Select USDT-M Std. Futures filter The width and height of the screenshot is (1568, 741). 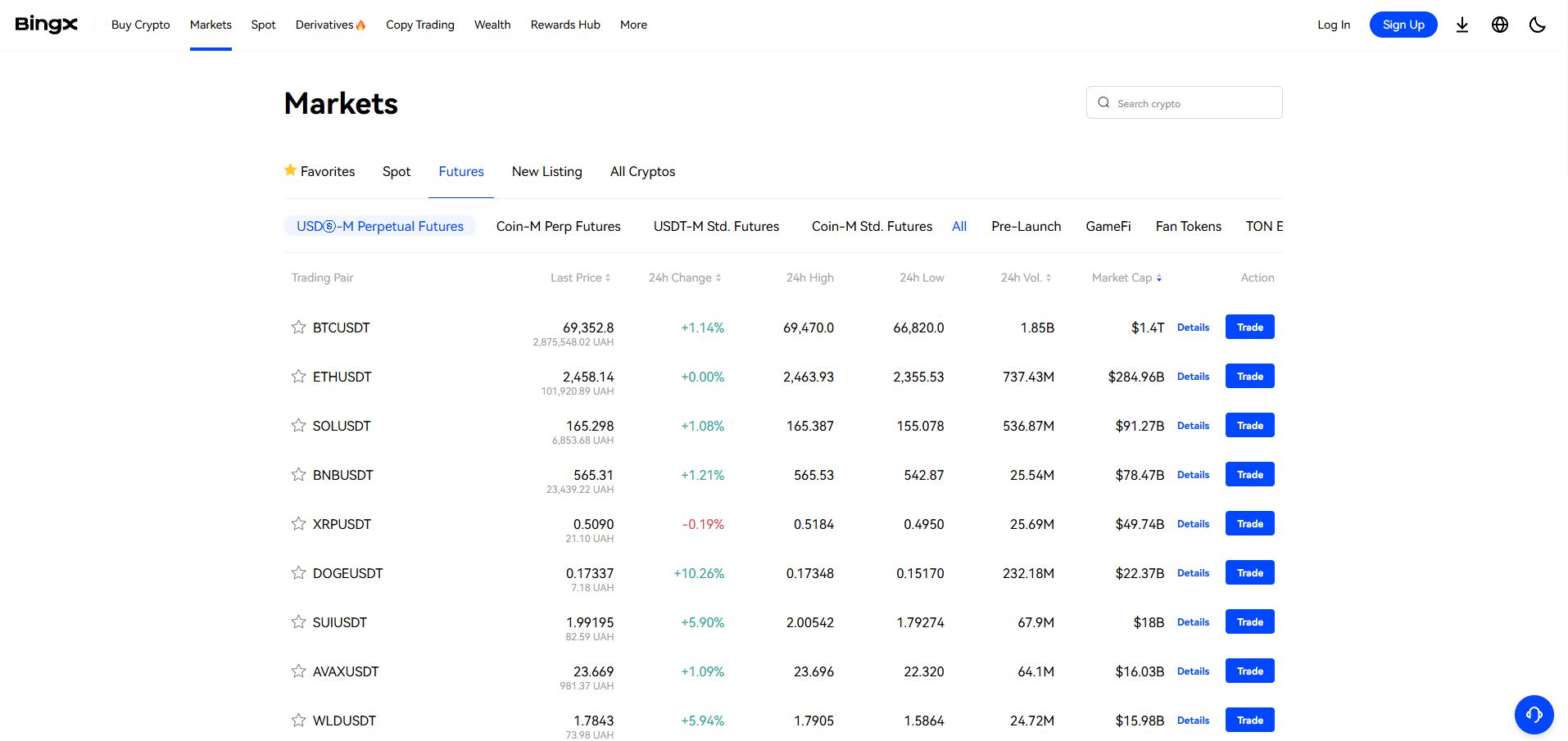coord(717,226)
